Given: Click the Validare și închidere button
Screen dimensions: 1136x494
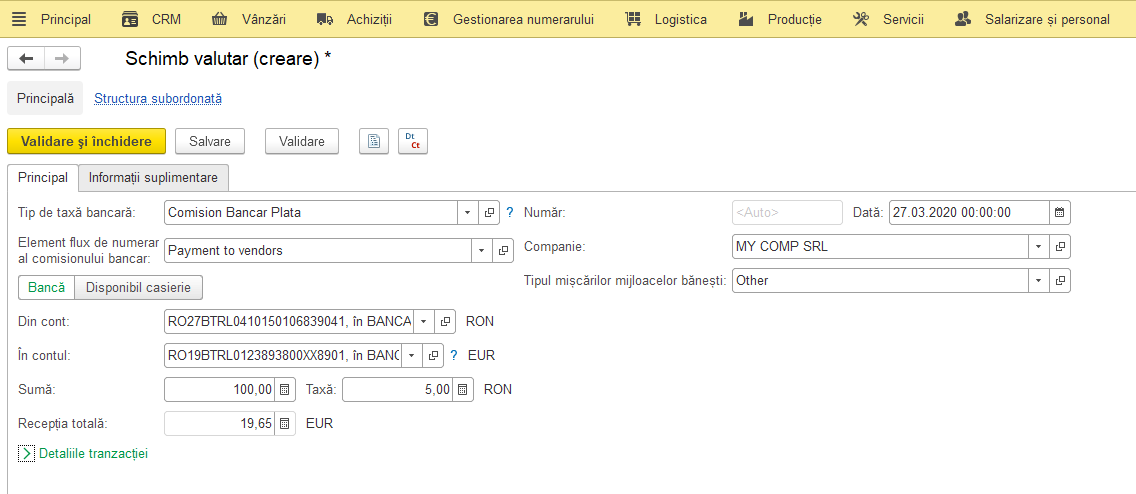Looking at the screenshot, I should (x=86, y=141).
